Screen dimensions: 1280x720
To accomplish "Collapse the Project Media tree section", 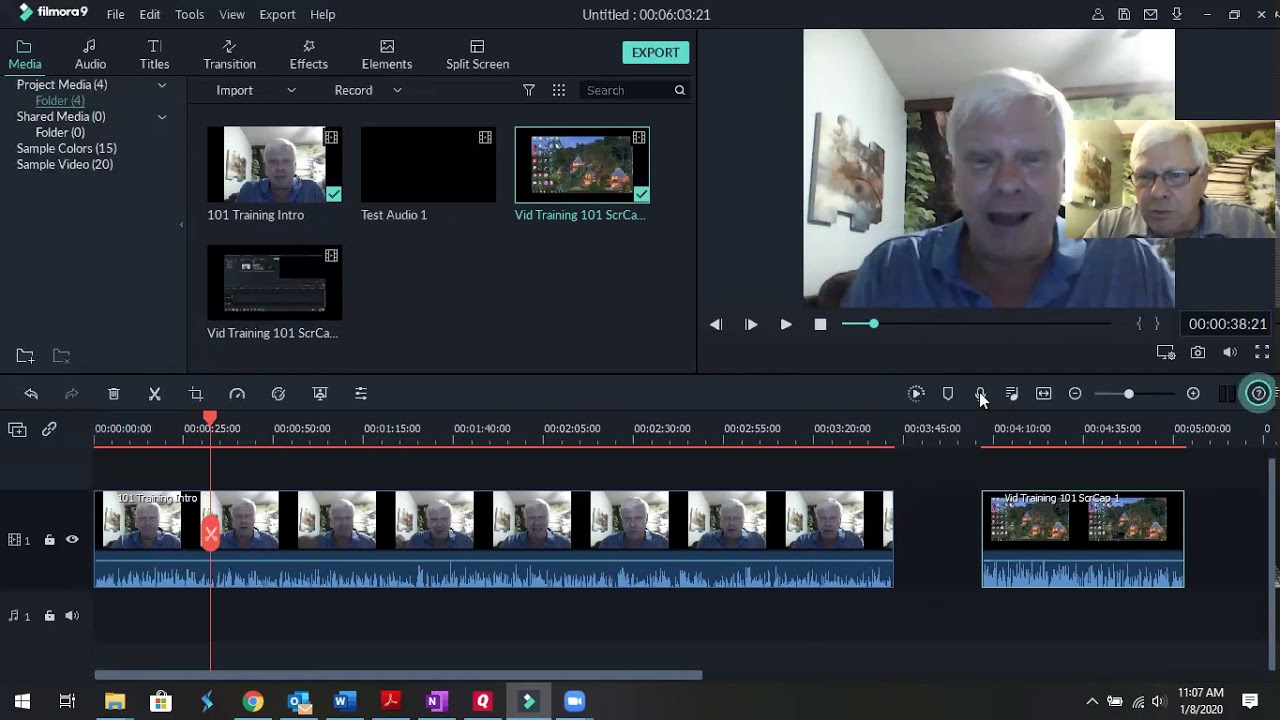I will click(162, 85).
